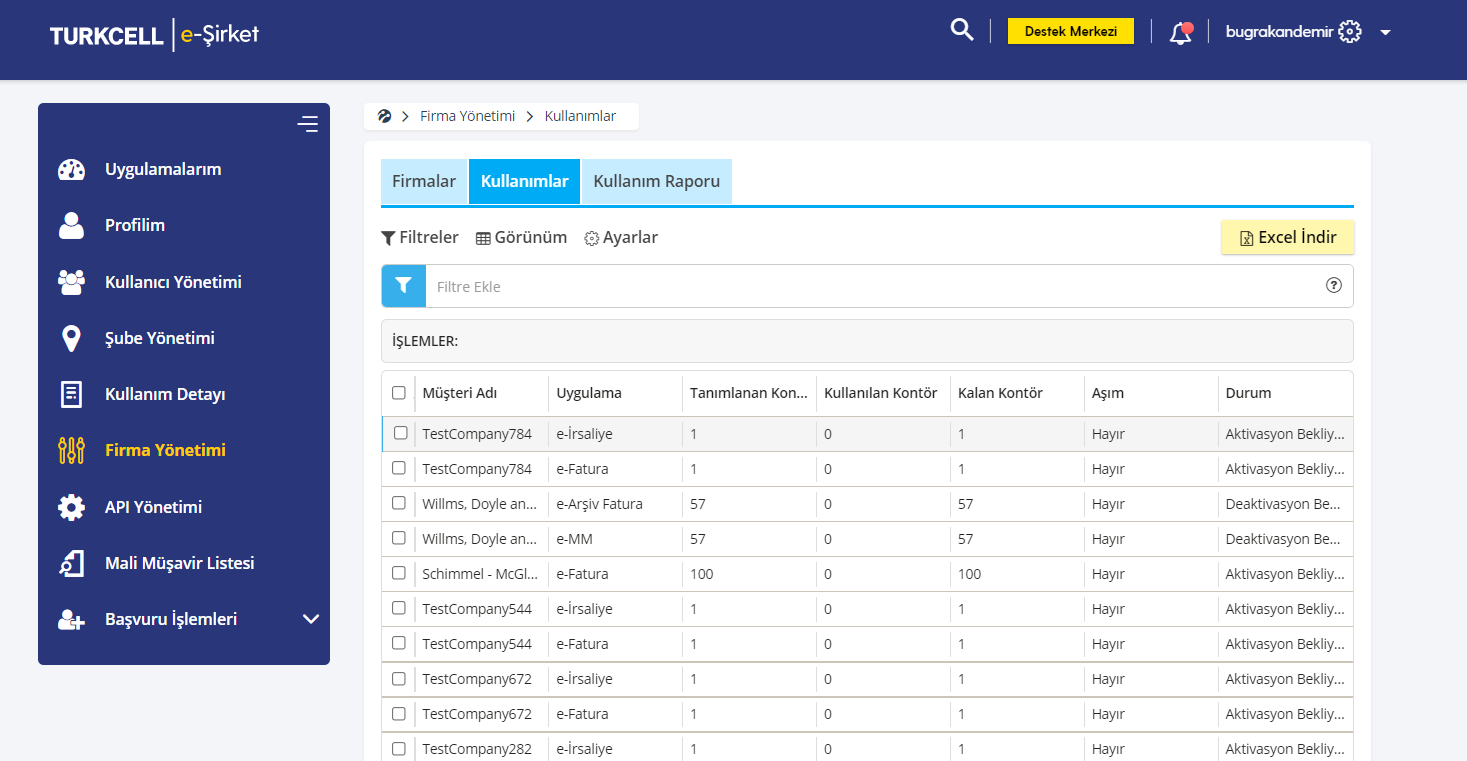Click the Uygulamalarım dashboard icon
The image size is (1467, 761).
pyautogui.click(x=72, y=169)
